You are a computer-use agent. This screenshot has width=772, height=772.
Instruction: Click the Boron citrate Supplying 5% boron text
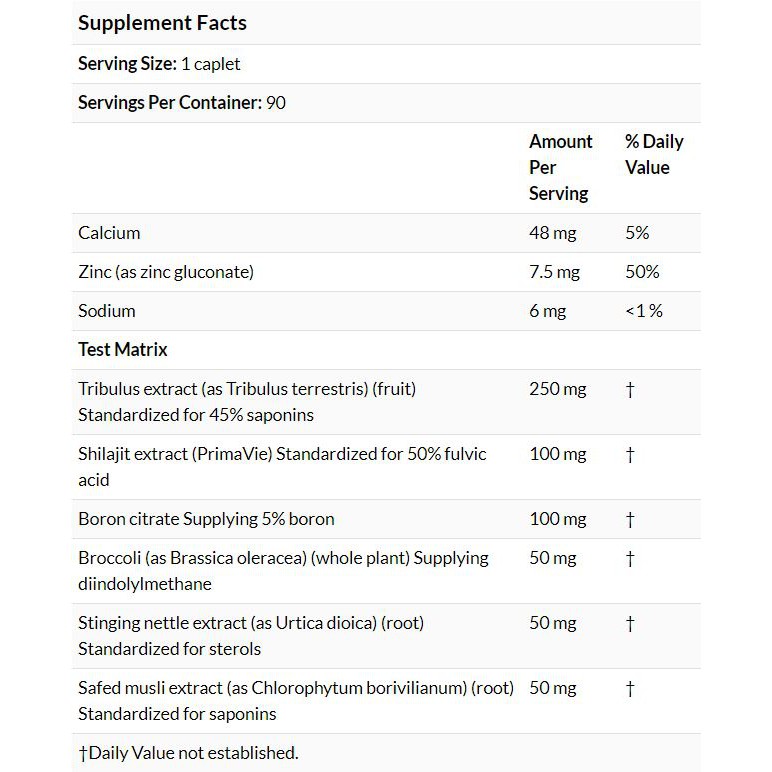click(206, 519)
